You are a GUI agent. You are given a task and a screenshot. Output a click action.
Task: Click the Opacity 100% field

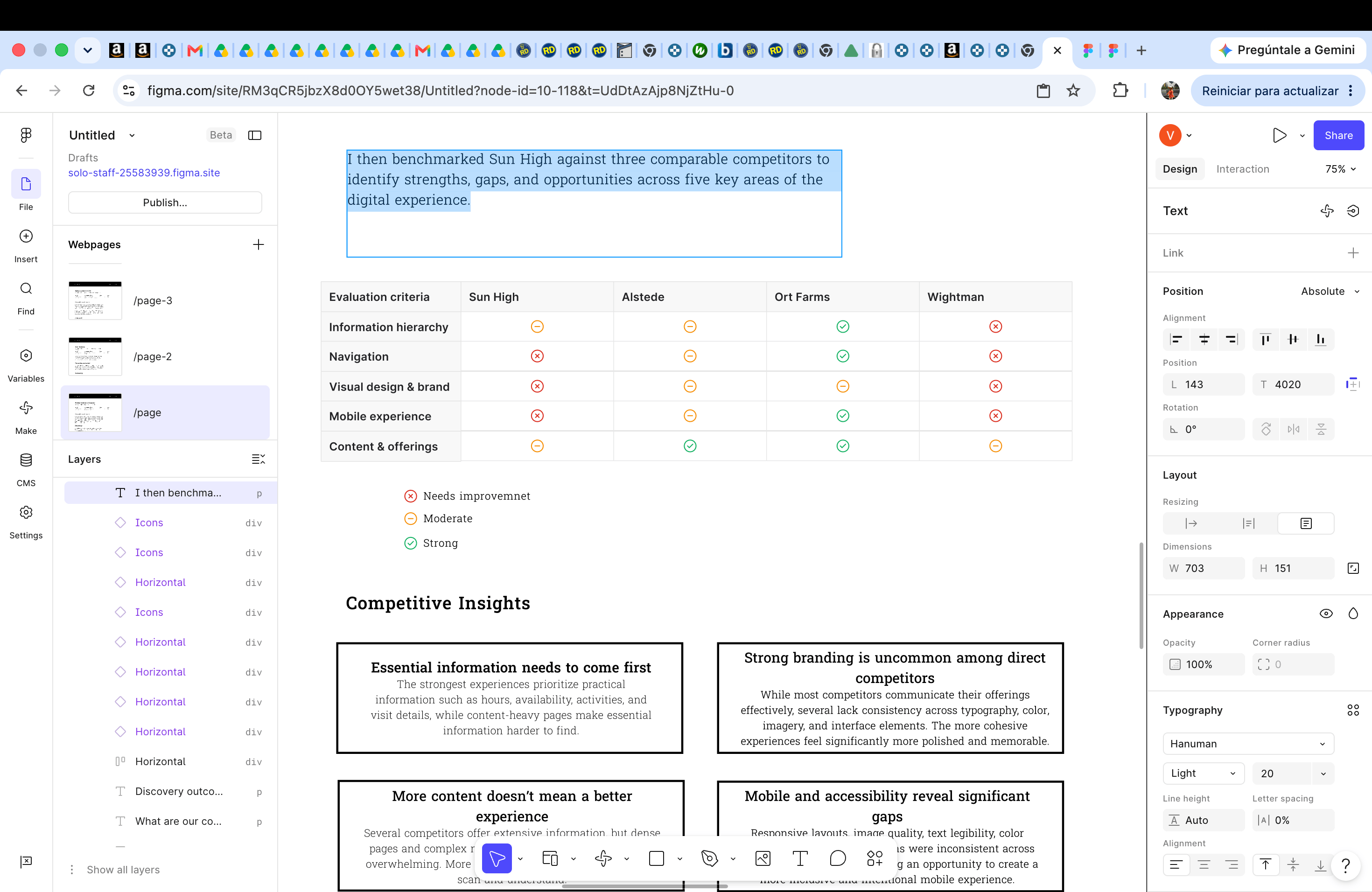[x=1204, y=664]
